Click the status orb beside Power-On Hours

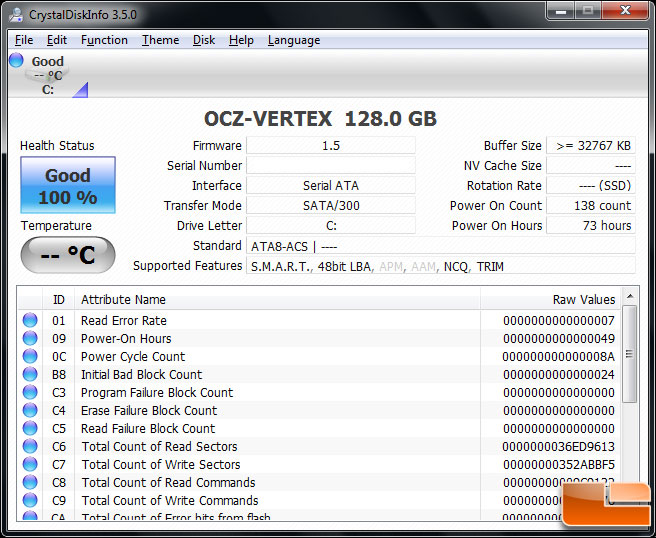(x=30, y=339)
